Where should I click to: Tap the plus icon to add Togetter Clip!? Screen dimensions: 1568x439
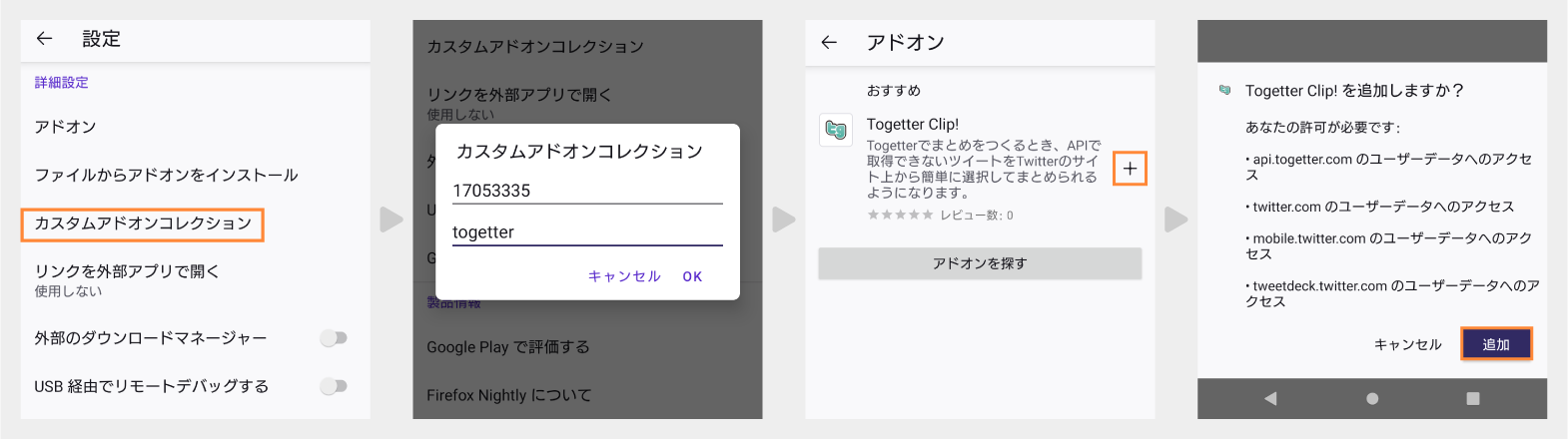(1130, 169)
